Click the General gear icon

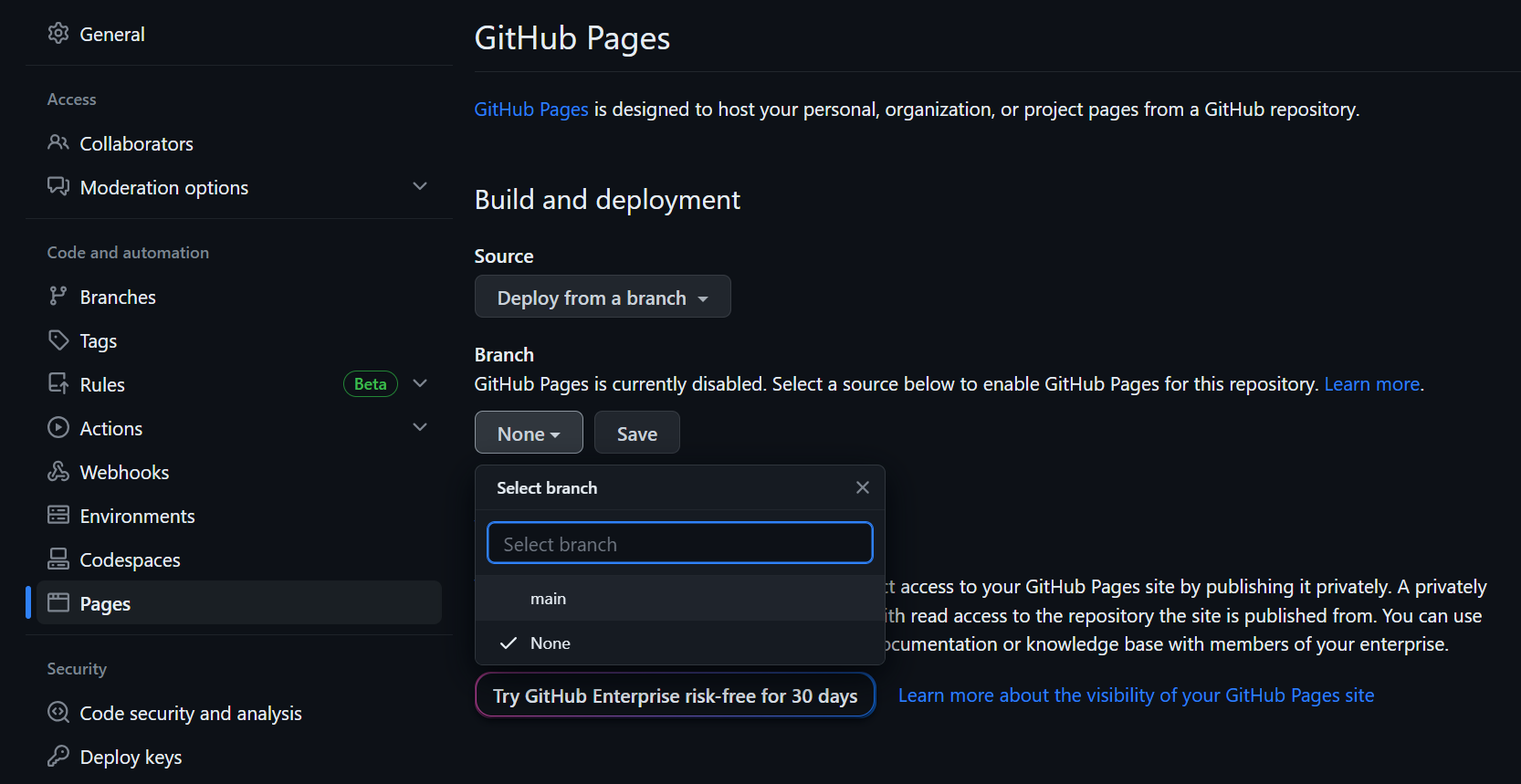[x=58, y=34]
